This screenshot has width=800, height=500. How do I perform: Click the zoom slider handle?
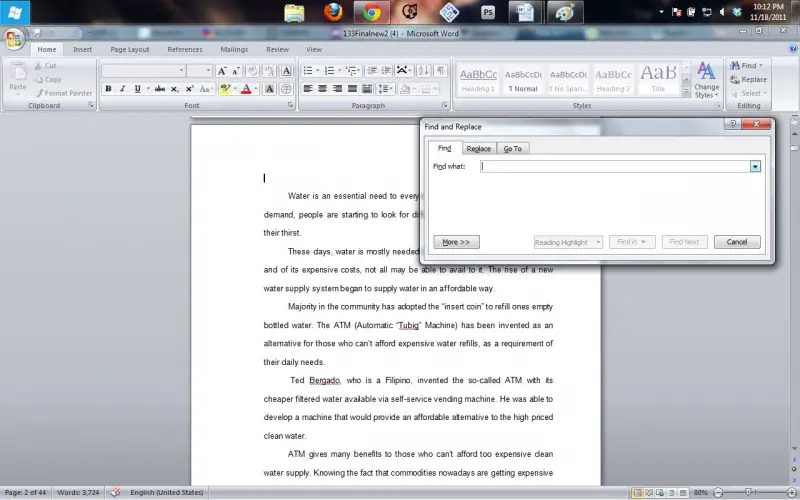click(748, 492)
